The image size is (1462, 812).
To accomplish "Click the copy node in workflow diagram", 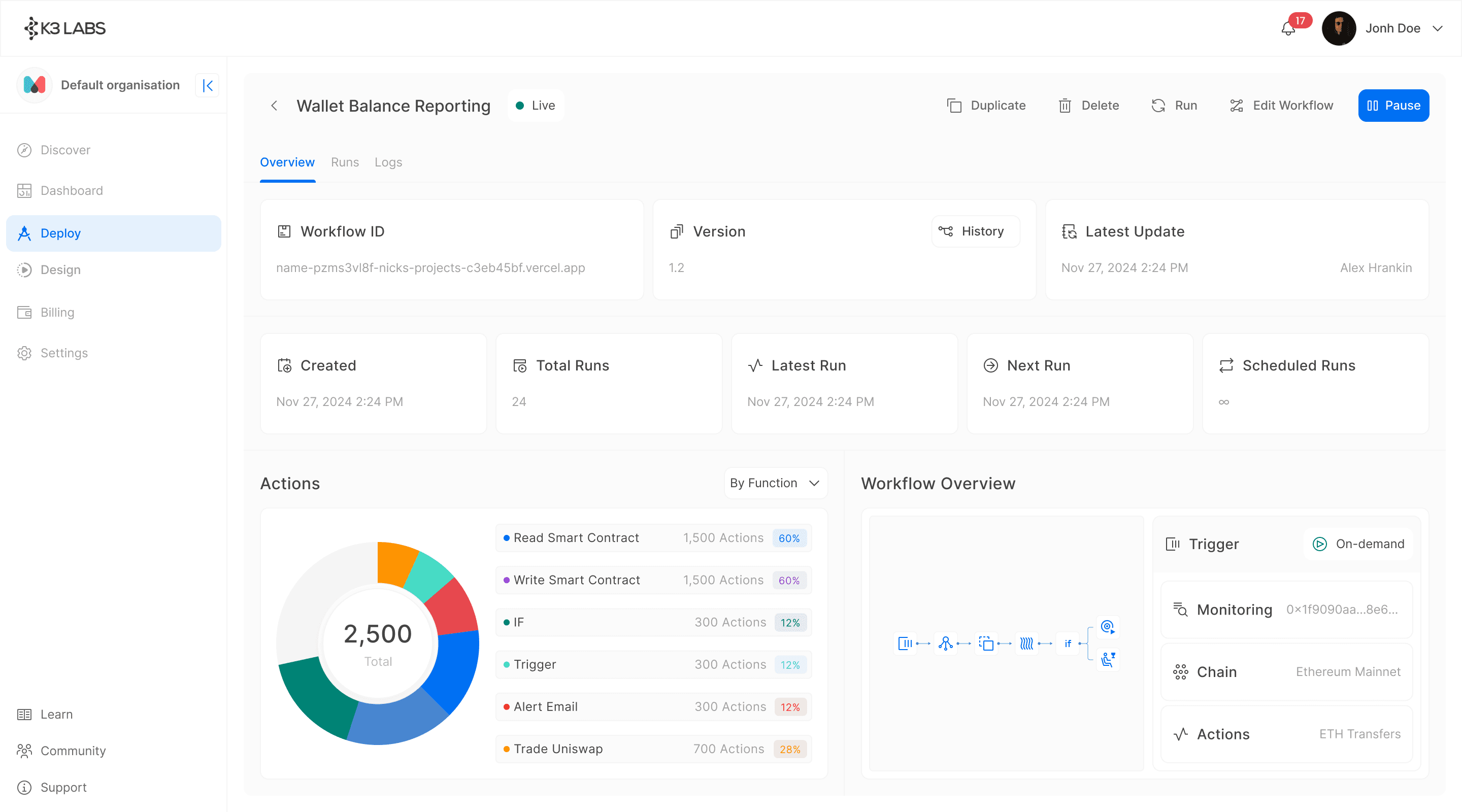I will (x=986, y=643).
